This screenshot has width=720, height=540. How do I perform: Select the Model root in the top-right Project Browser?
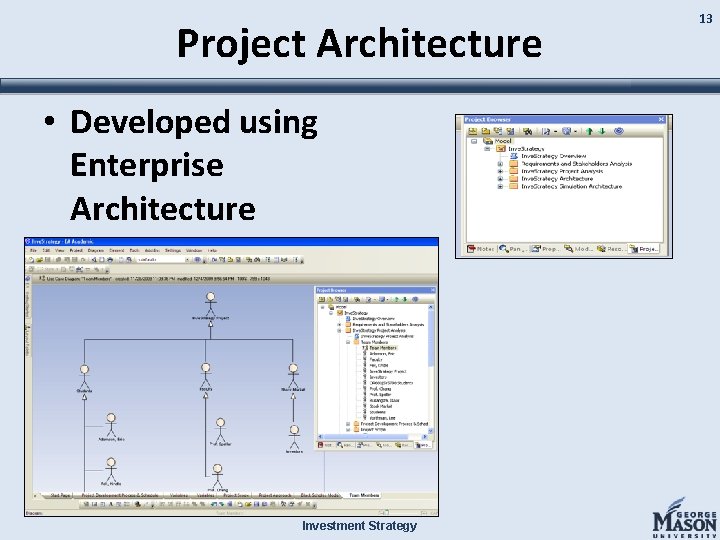coord(503,141)
